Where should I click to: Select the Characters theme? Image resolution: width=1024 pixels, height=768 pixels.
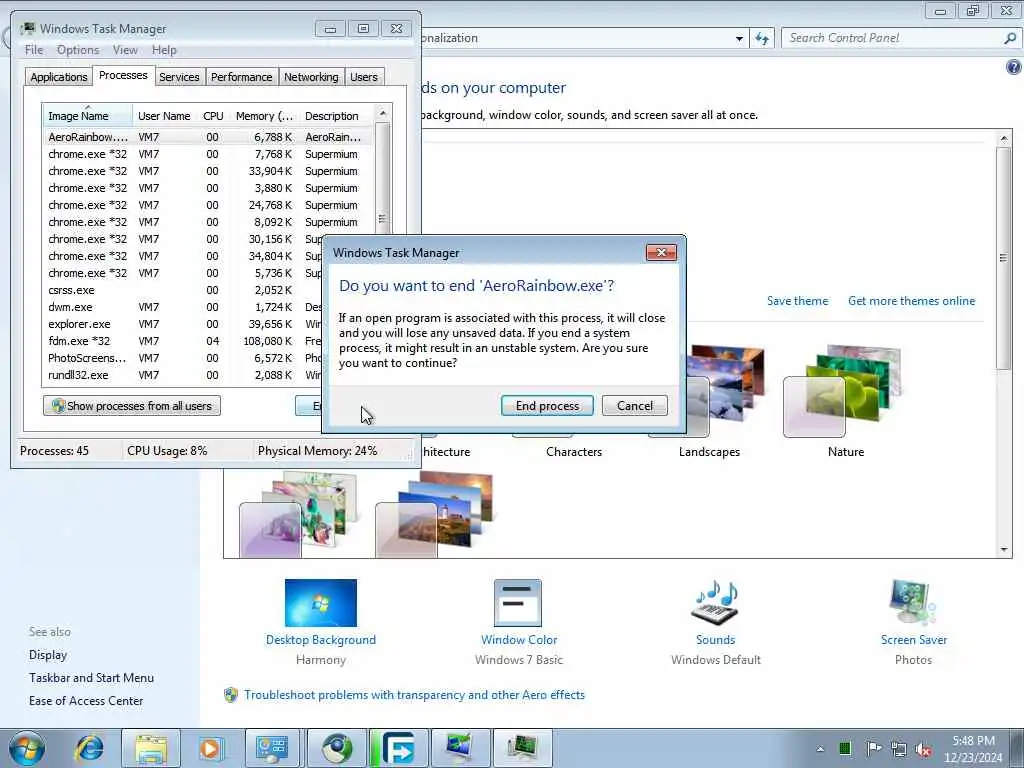[574, 452]
